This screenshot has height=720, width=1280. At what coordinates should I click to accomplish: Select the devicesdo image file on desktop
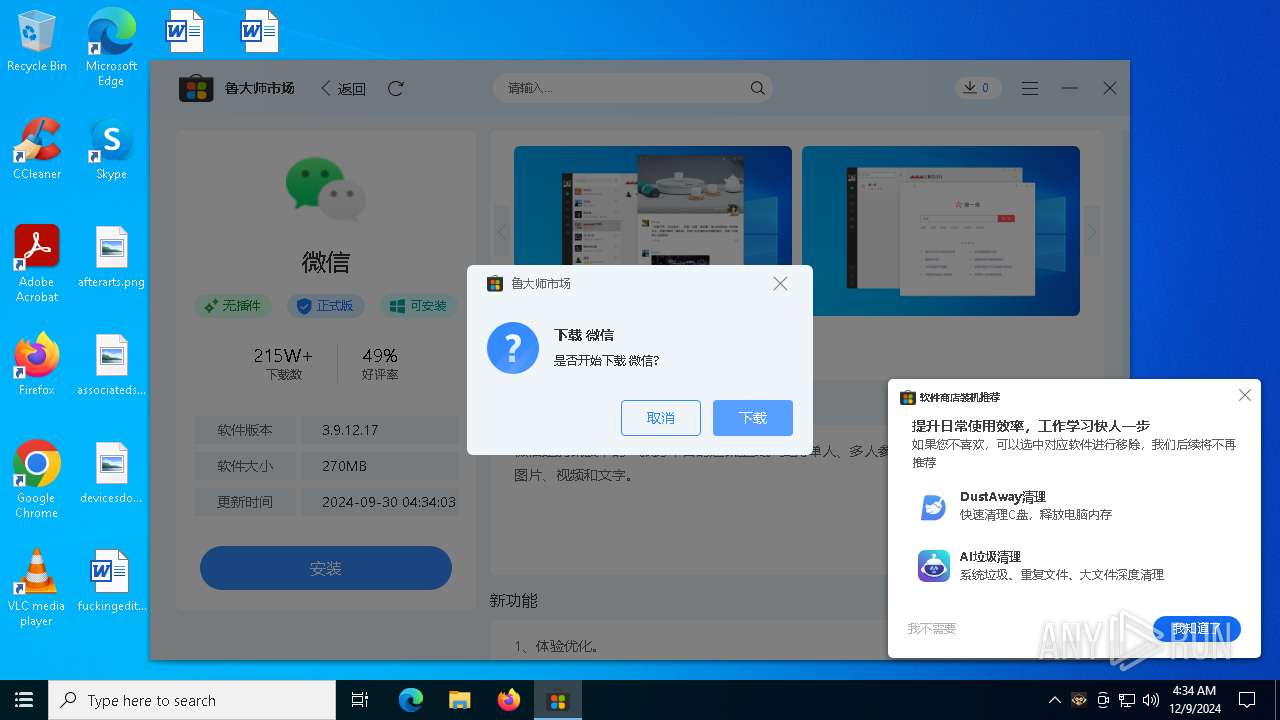click(x=111, y=473)
